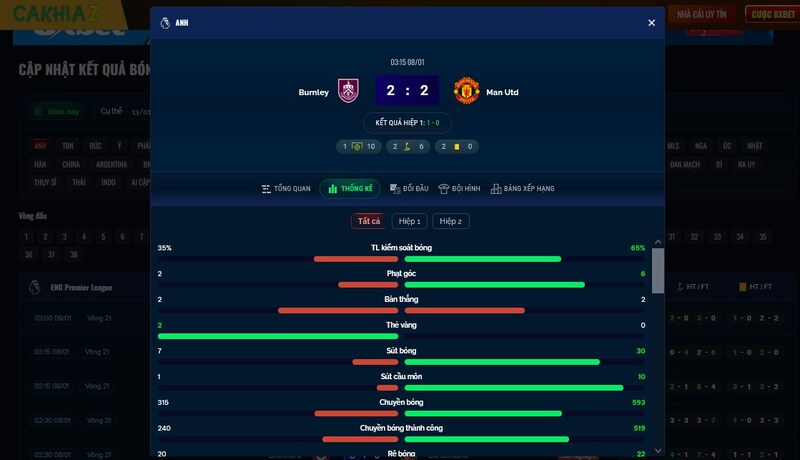
Task: Click the Premier League lion icon
Action: (x=165, y=22)
